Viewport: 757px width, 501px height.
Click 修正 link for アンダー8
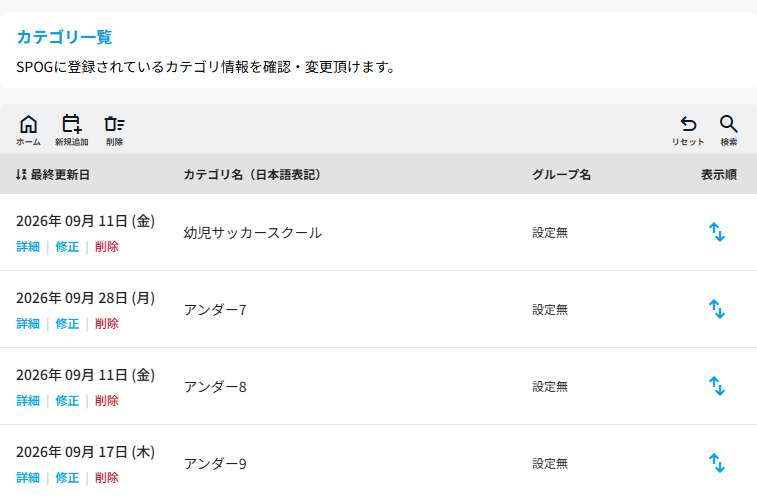pyautogui.click(x=67, y=401)
